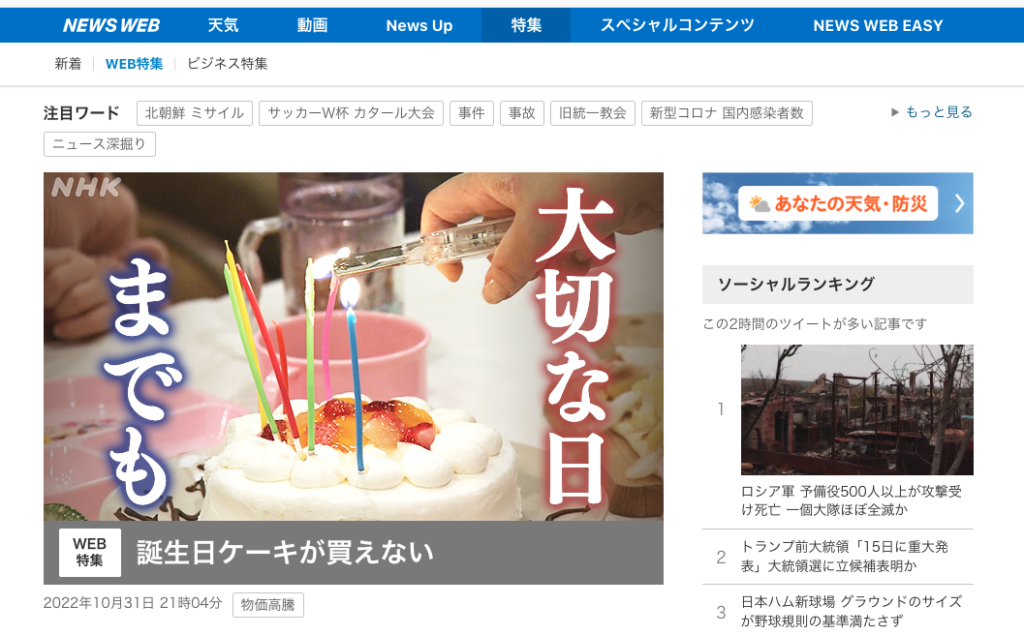1024x636 pixels.
Task: Click the WEB特集 badge on the article
Action: (89, 552)
